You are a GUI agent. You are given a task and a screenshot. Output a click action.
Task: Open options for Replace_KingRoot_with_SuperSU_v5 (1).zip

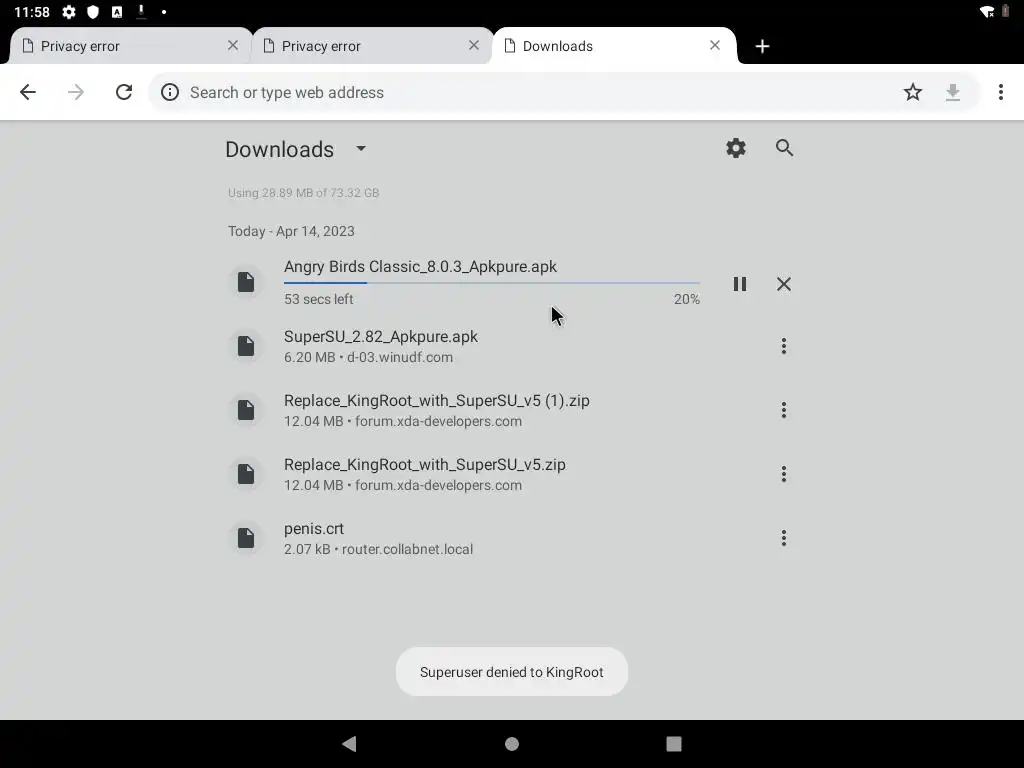pyautogui.click(x=784, y=410)
